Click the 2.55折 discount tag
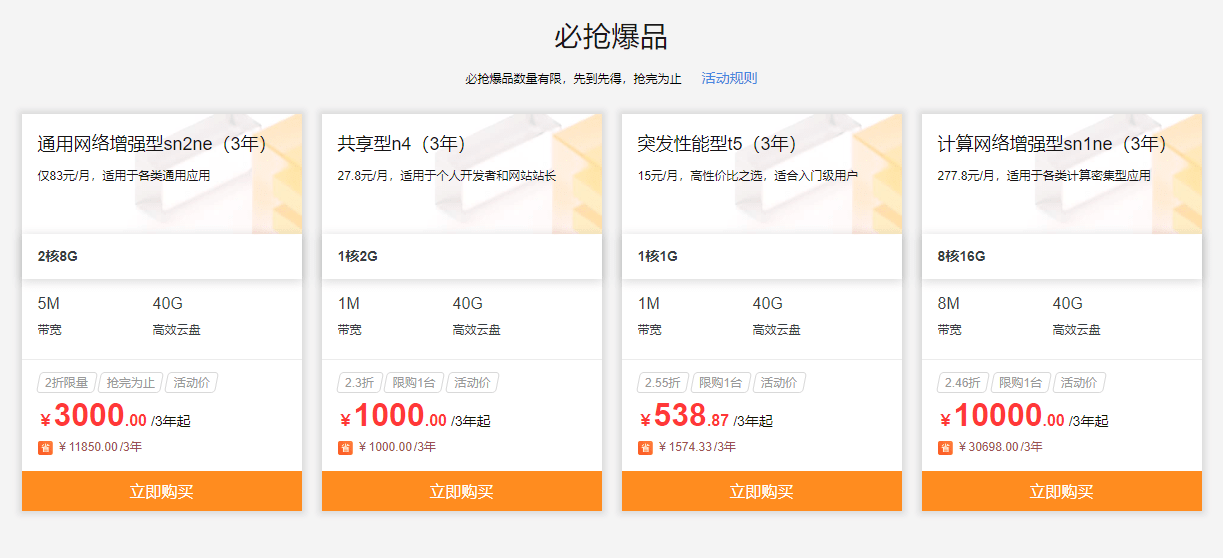 point(662,382)
